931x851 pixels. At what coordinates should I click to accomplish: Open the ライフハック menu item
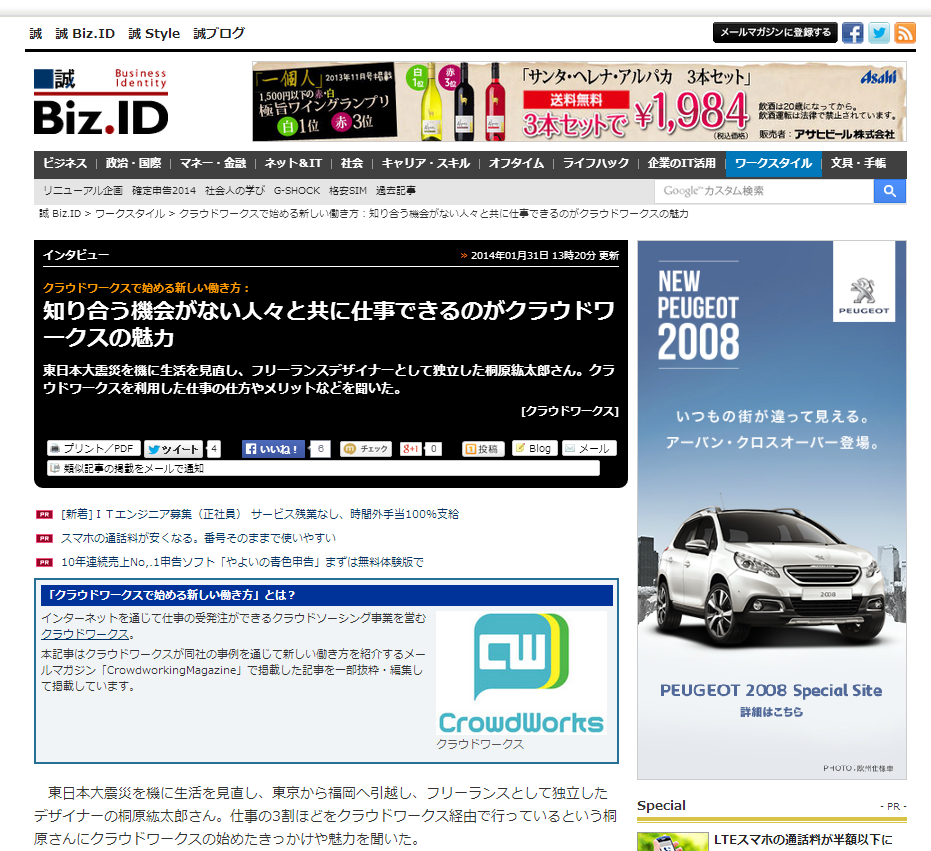click(x=596, y=163)
